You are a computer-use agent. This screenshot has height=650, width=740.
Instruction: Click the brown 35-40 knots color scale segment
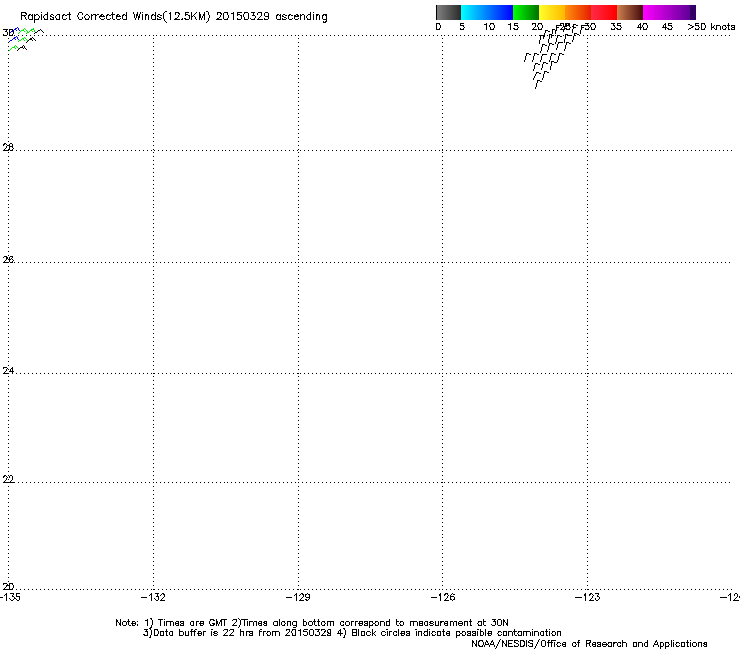tap(630, 12)
